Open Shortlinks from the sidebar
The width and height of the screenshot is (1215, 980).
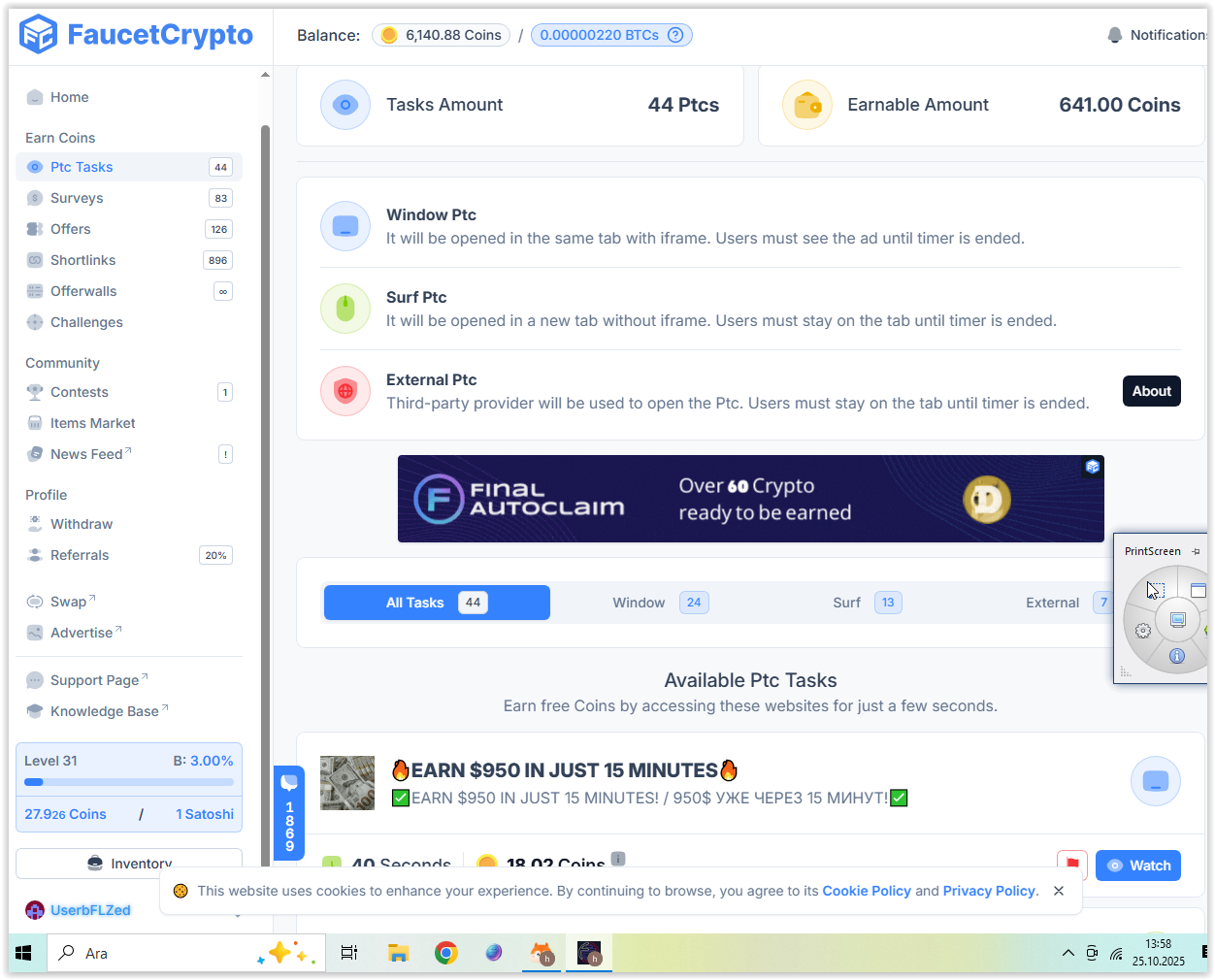[x=129, y=260]
